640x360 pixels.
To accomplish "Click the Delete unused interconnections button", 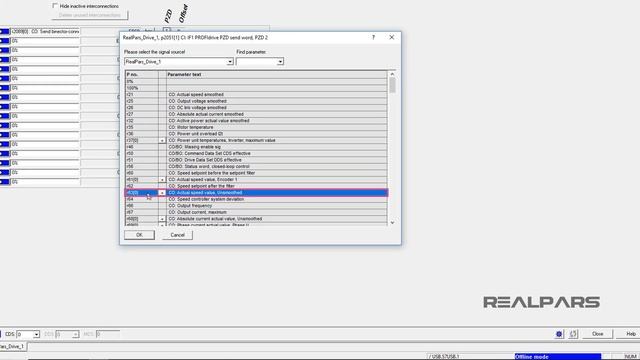I will click(x=90, y=15).
